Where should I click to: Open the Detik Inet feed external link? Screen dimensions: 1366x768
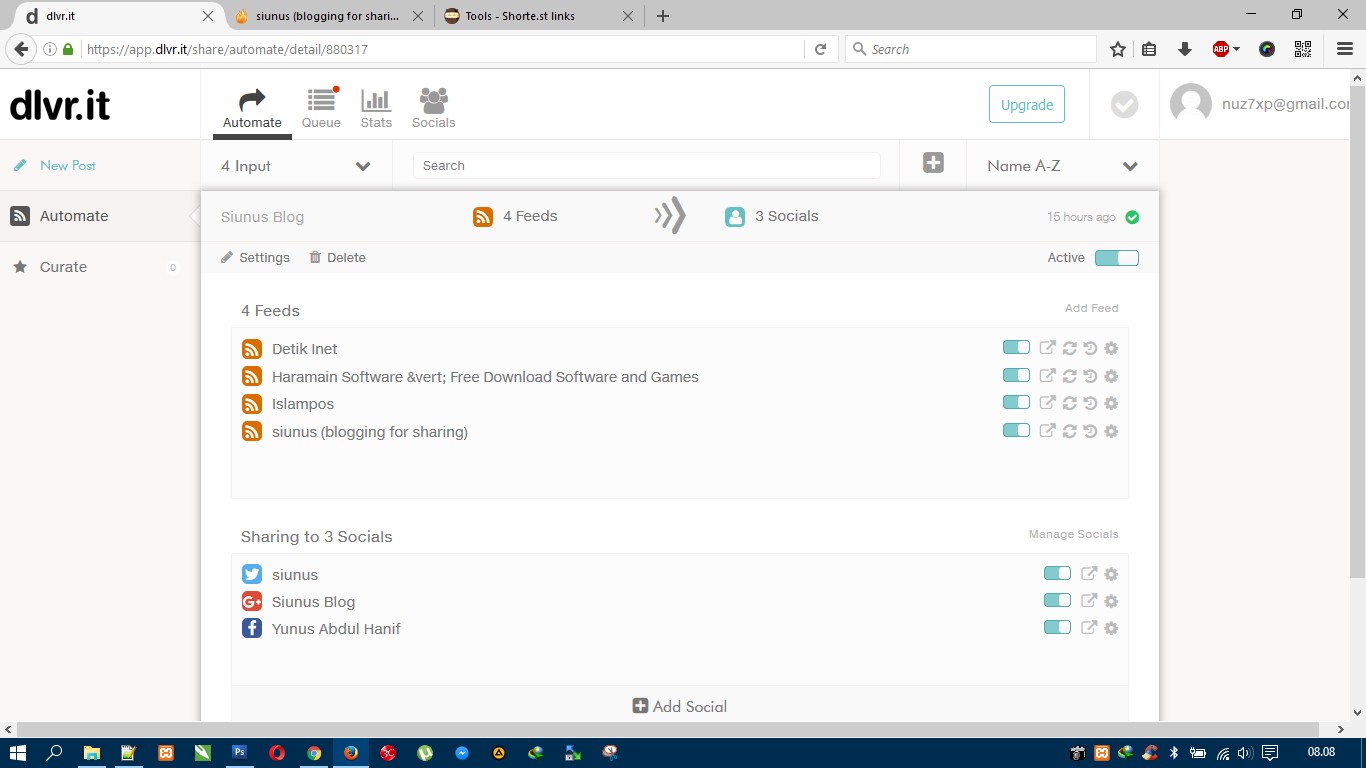click(x=1047, y=348)
